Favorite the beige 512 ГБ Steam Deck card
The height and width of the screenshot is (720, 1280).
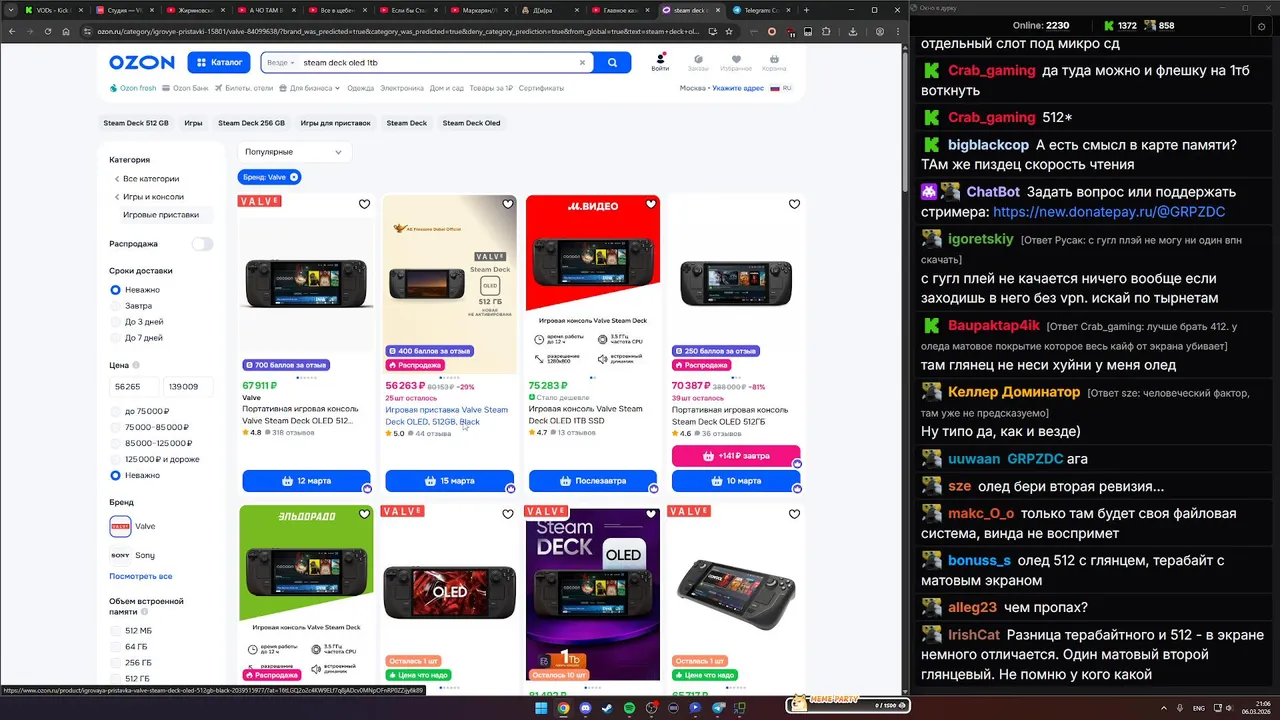508,204
